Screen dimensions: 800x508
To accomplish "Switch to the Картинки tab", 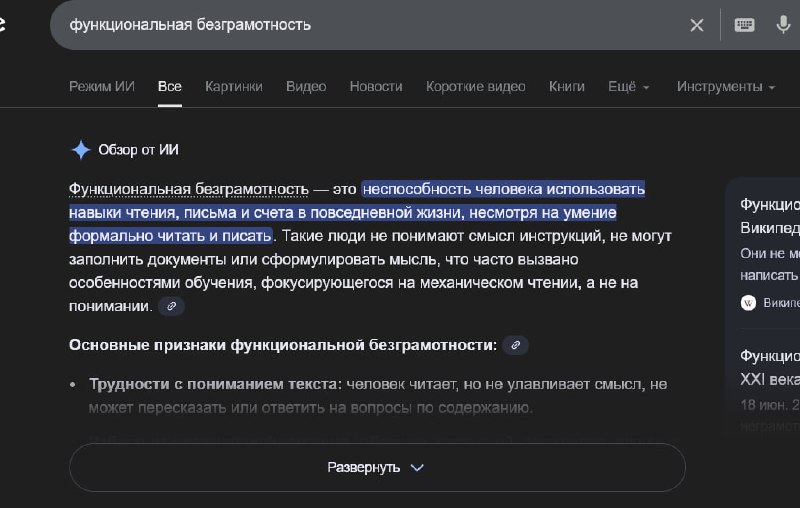I will click(233, 87).
